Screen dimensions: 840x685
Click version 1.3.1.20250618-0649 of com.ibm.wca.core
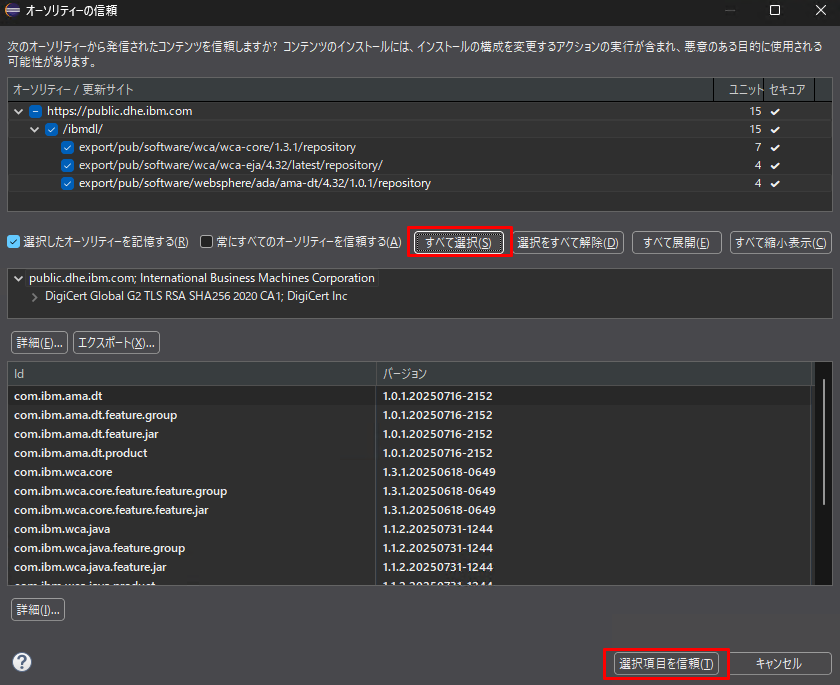tap(439, 472)
